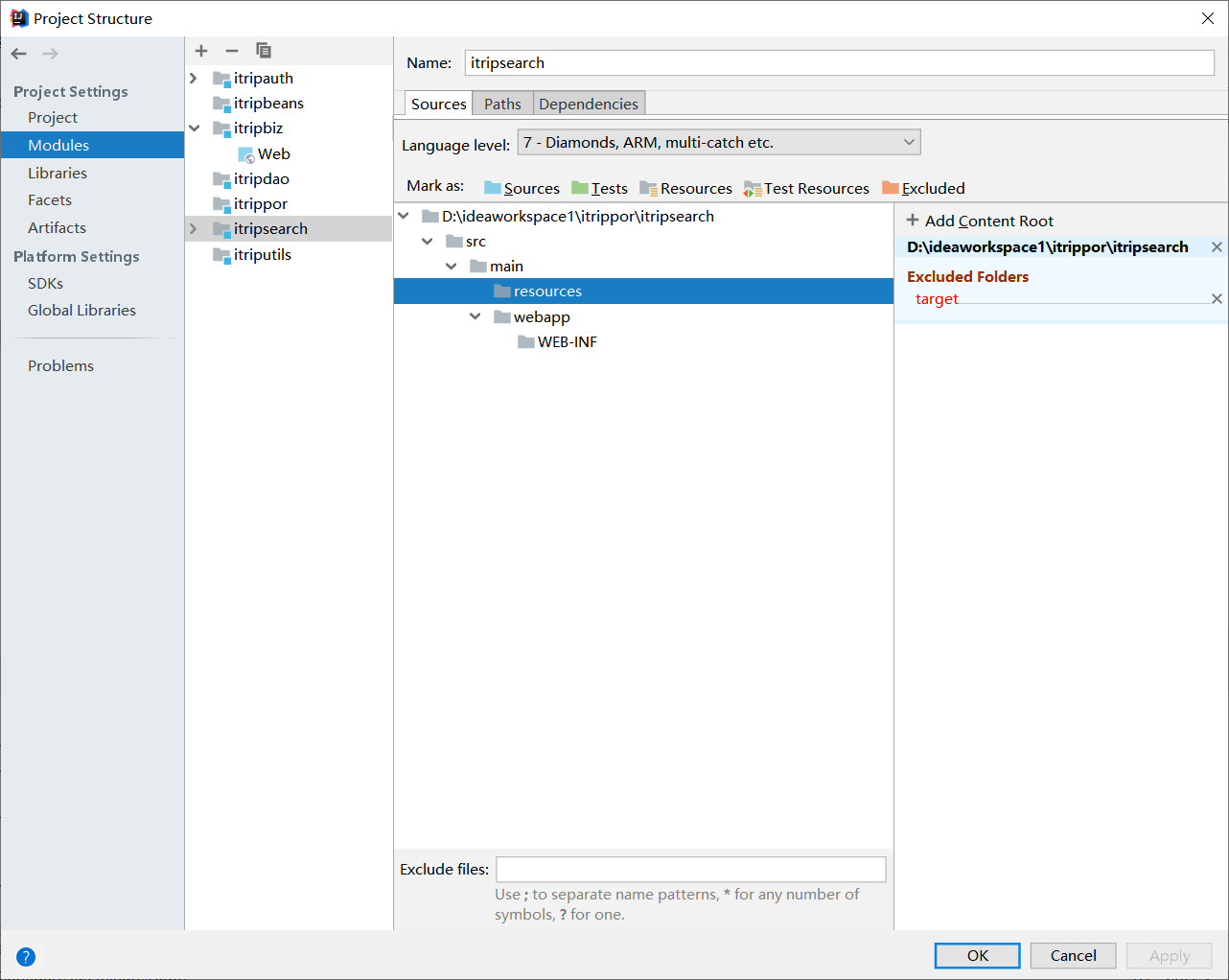This screenshot has height=980, width=1229.
Task: Select the Web facet under itripbiz
Action: (x=264, y=153)
